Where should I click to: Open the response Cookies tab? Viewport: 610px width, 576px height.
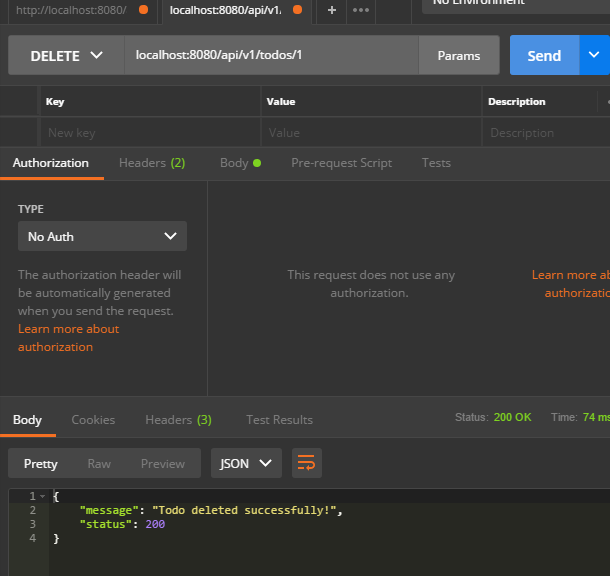[93, 420]
